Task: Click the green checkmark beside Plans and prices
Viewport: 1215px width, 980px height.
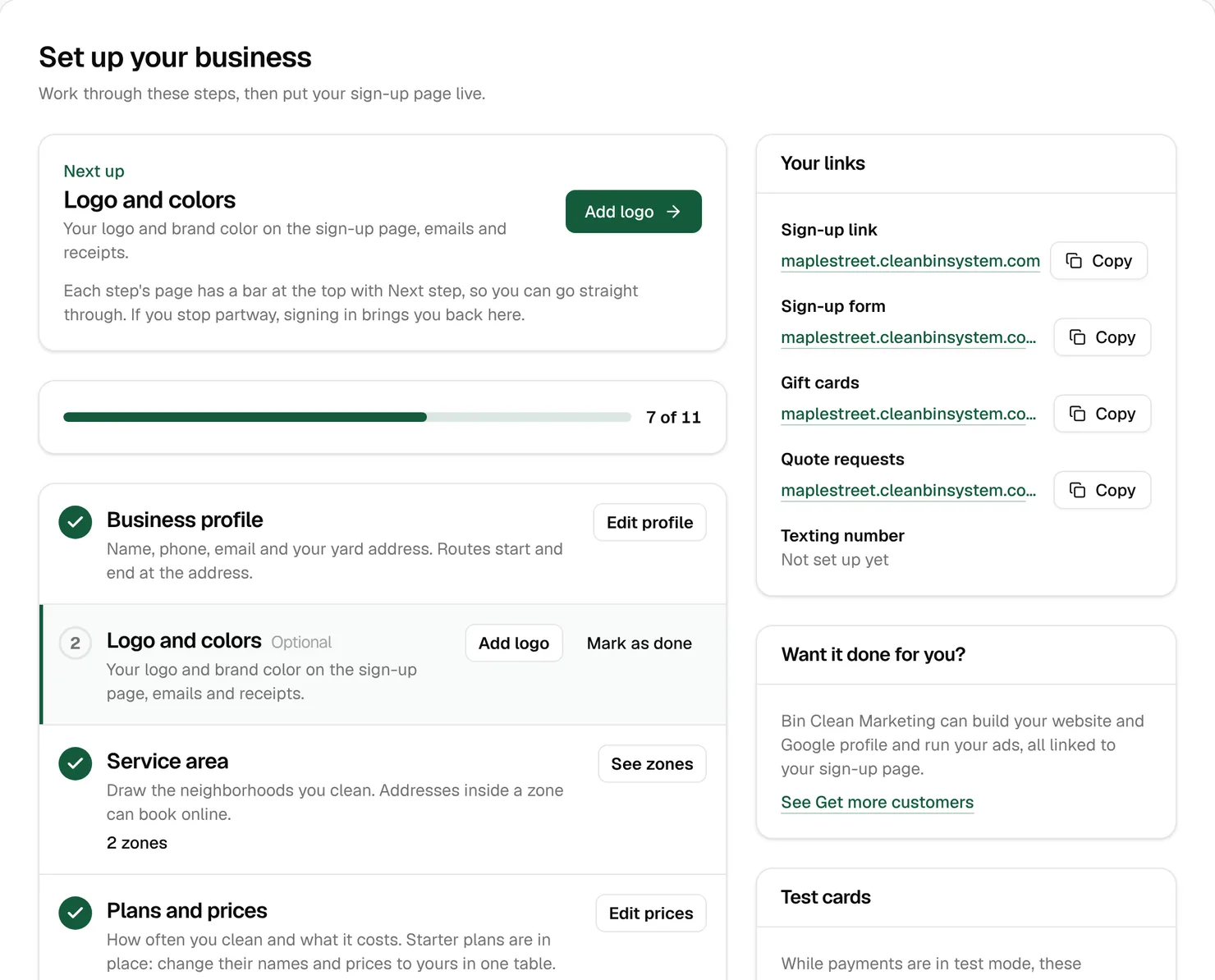Action: [x=76, y=913]
